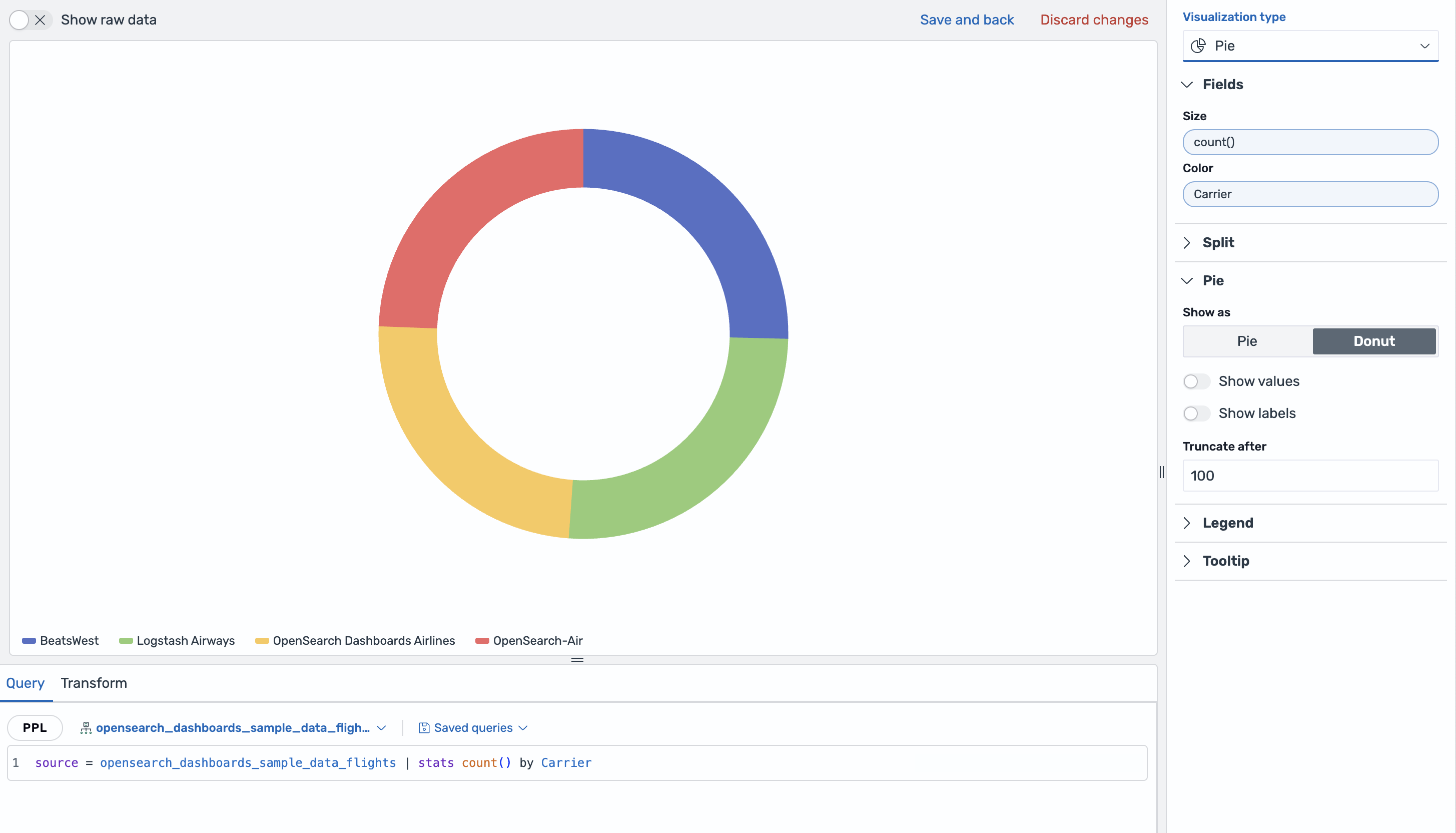Click the OpenSearch-Air legend label
1456x833 pixels.
[x=538, y=641]
